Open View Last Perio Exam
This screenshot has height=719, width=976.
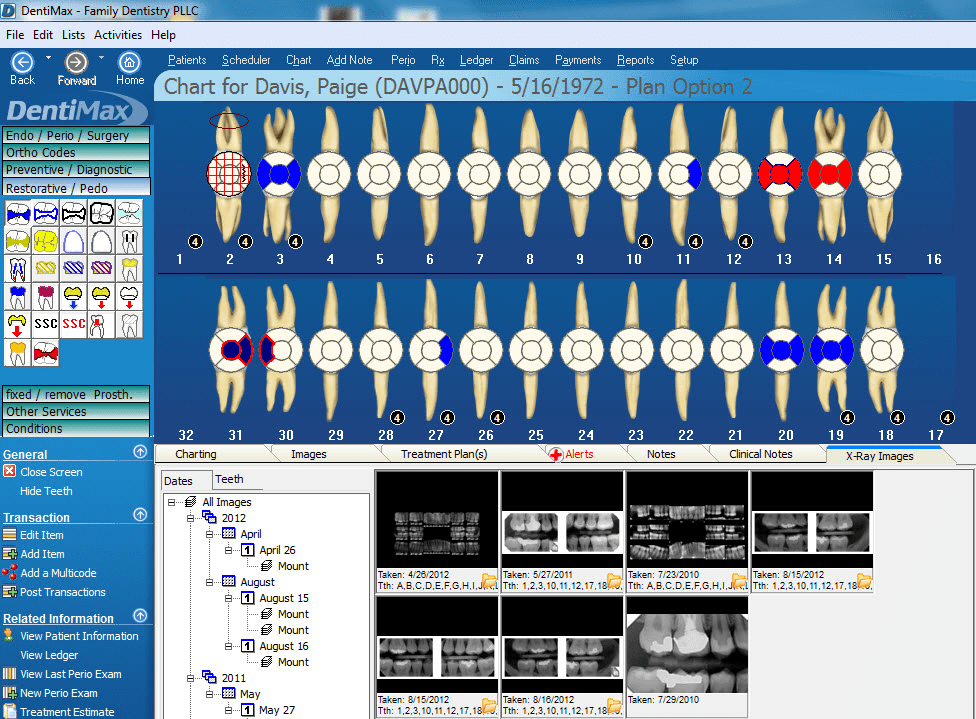tap(70, 674)
